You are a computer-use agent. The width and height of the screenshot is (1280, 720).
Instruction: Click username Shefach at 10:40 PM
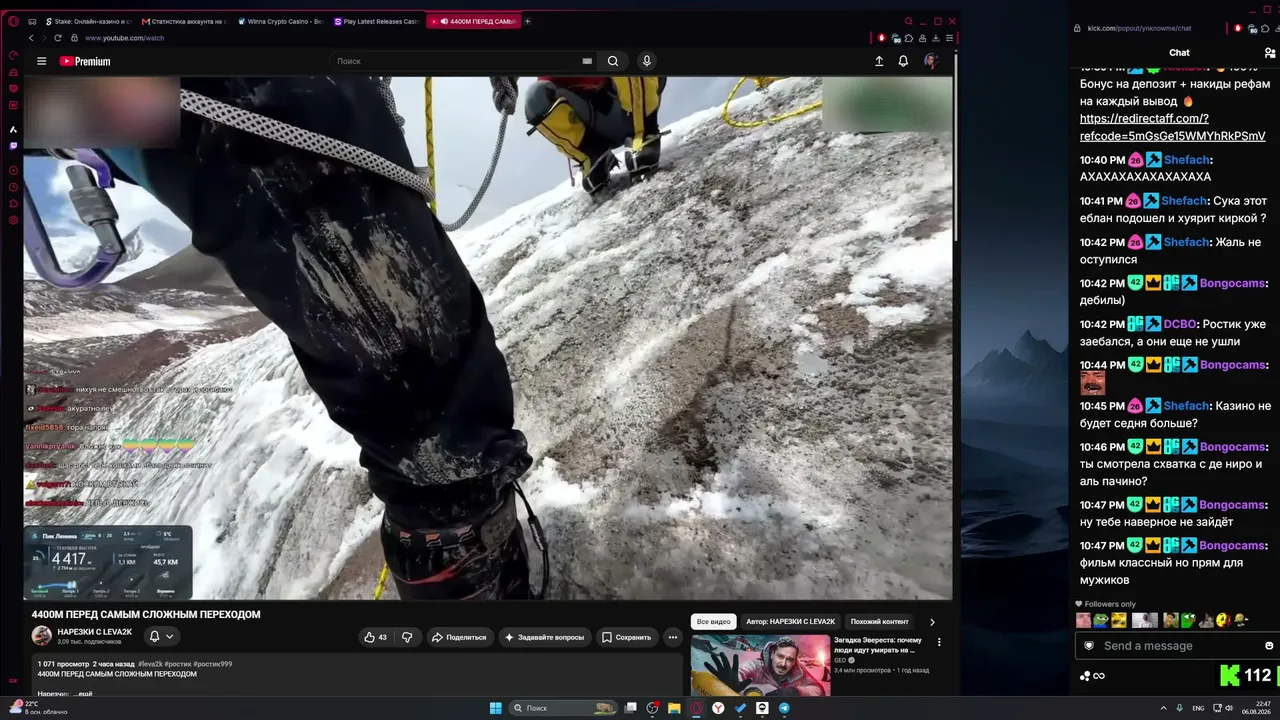[x=1187, y=160]
